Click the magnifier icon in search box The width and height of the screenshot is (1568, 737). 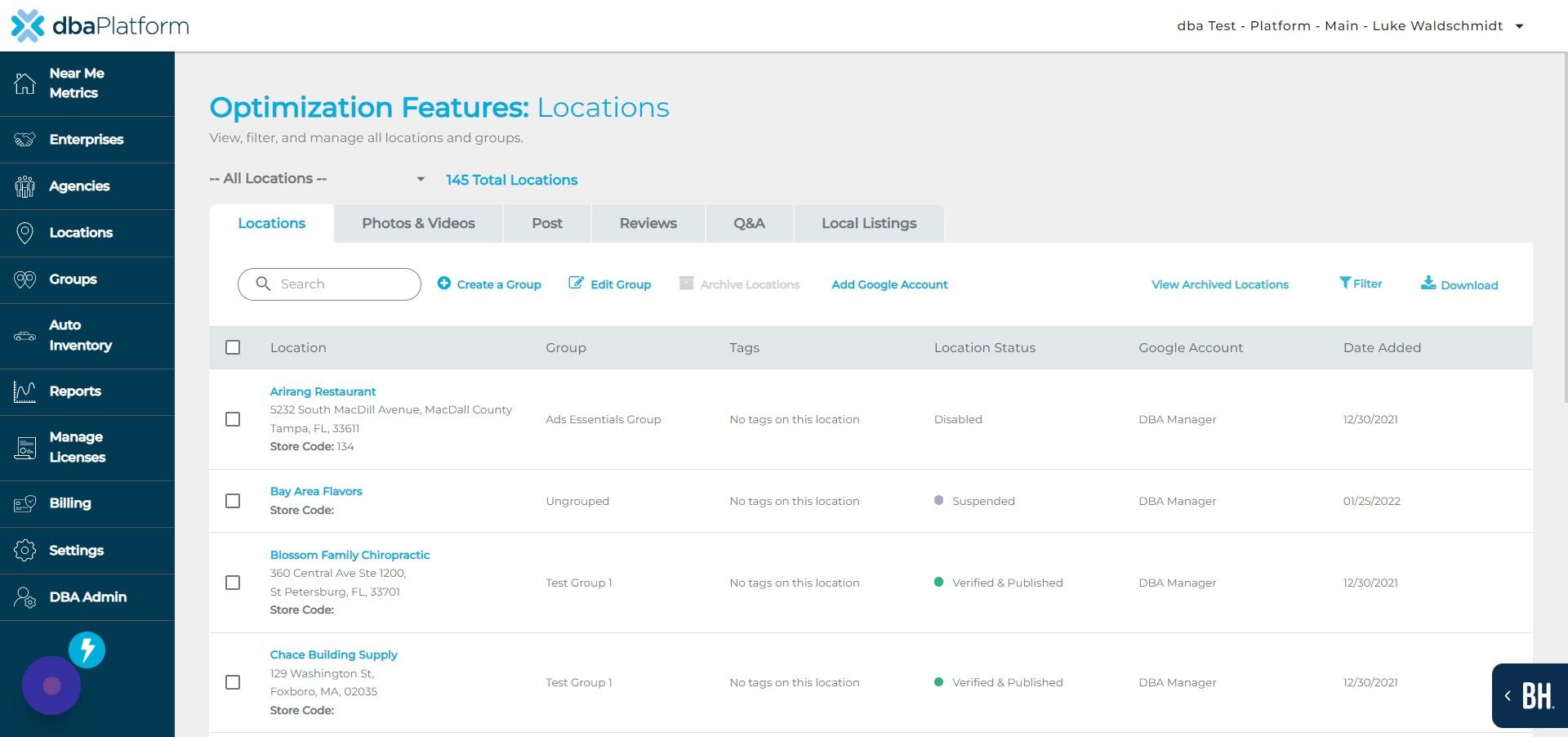(x=263, y=284)
